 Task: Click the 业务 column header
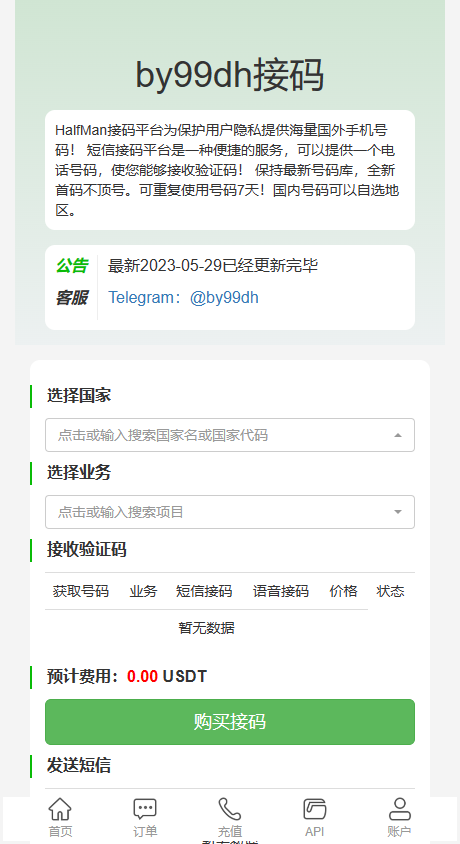pos(143,591)
